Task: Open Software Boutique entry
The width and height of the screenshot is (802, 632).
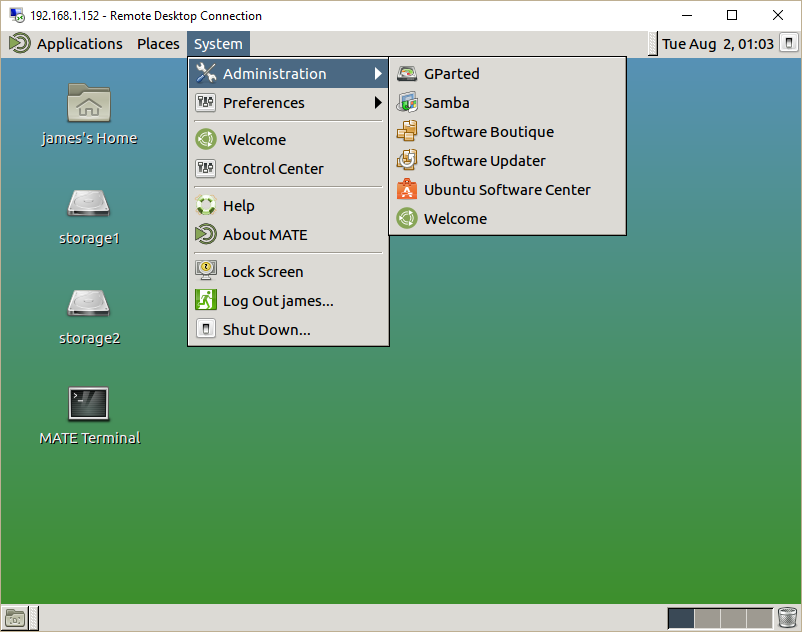Action: pyautogui.click(x=507, y=132)
